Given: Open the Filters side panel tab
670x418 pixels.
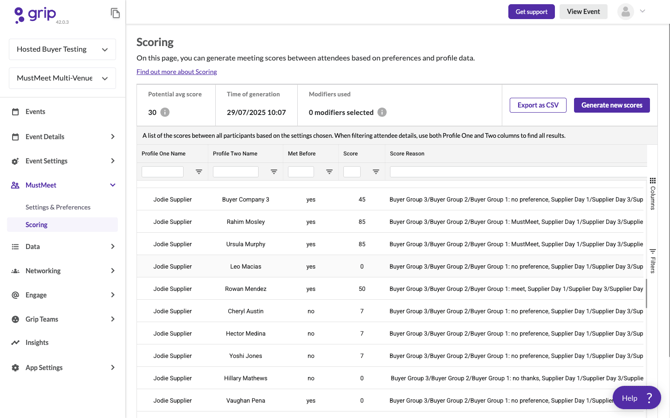Looking at the screenshot, I should tap(652, 261).
